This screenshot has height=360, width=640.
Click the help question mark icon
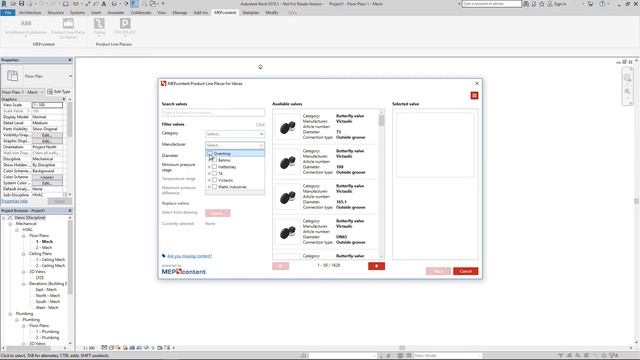[602, 4]
